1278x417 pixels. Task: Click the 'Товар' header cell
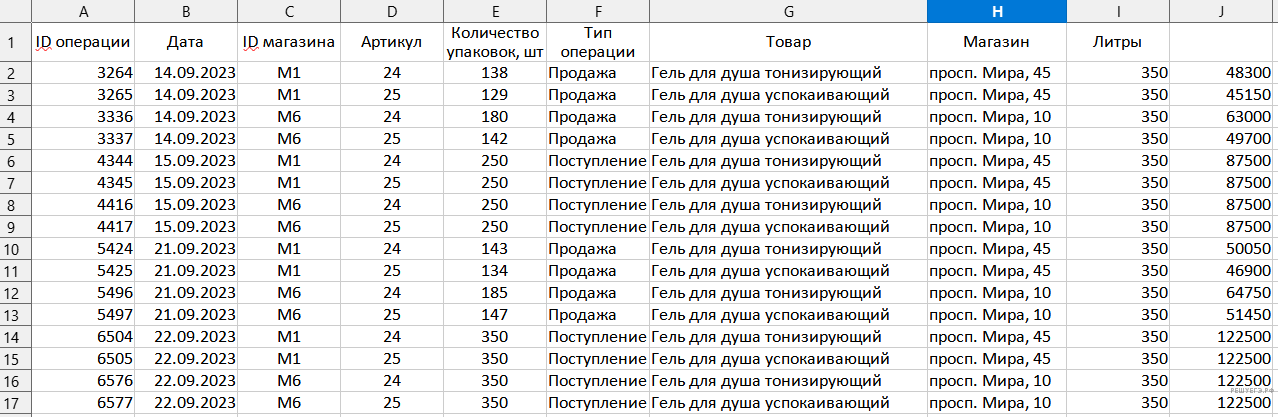coord(788,42)
